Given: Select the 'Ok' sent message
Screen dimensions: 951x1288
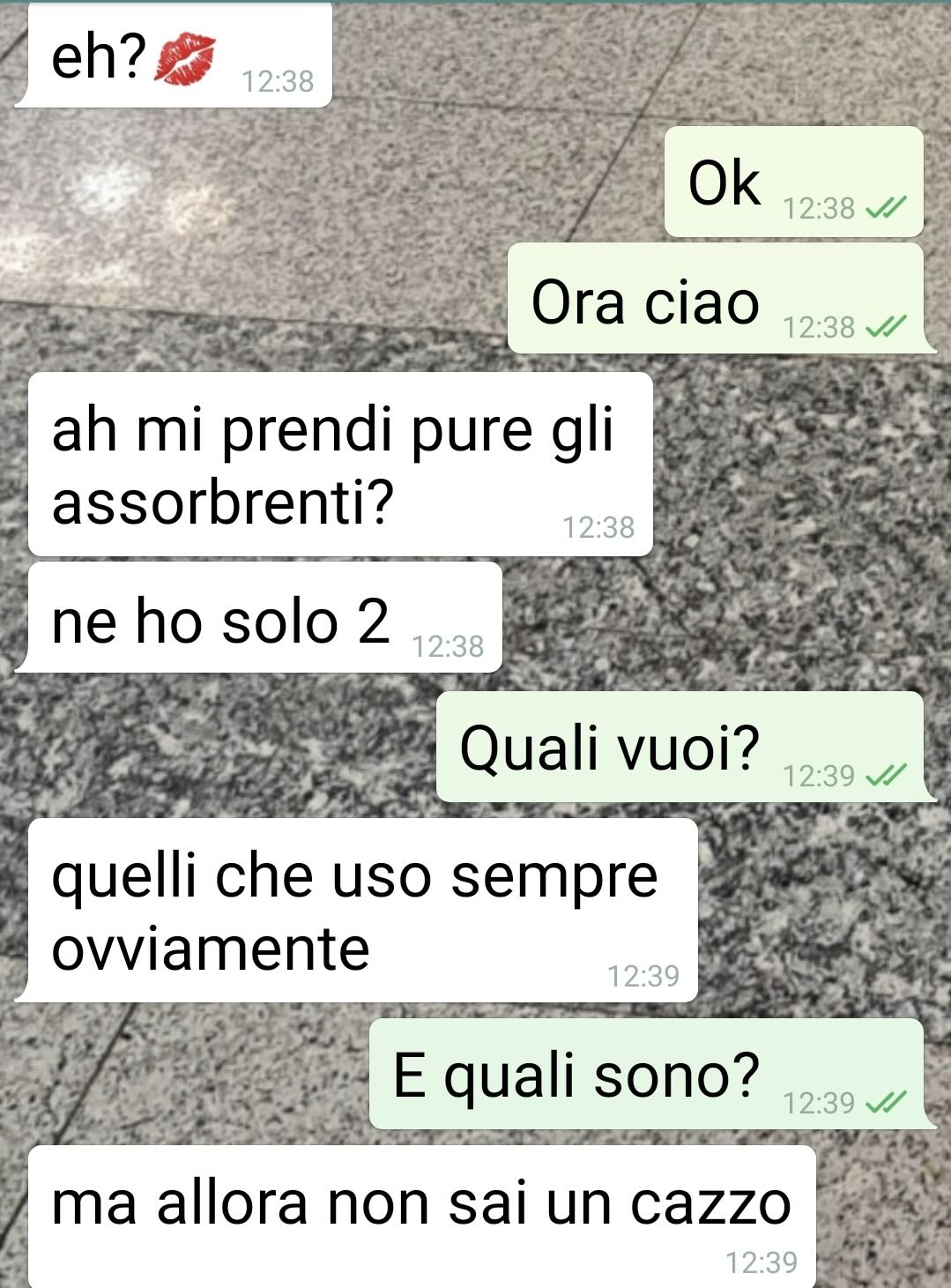Looking at the screenshot, I should click(x=793, y=182).
